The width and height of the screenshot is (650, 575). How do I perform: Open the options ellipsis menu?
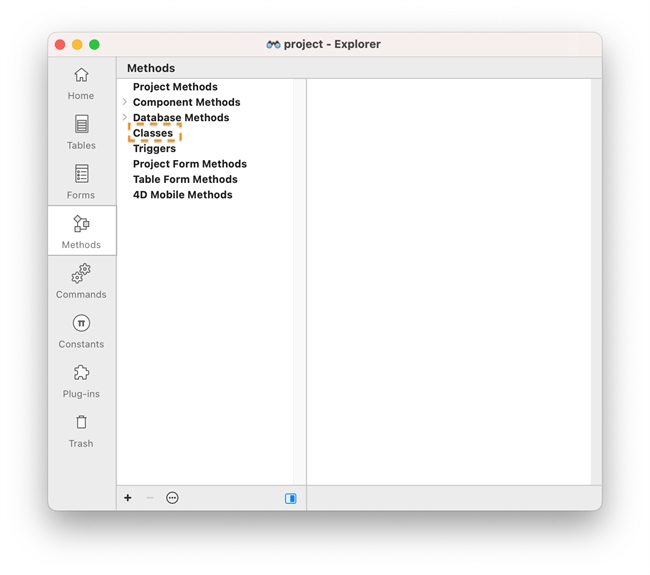coord(172,498)
